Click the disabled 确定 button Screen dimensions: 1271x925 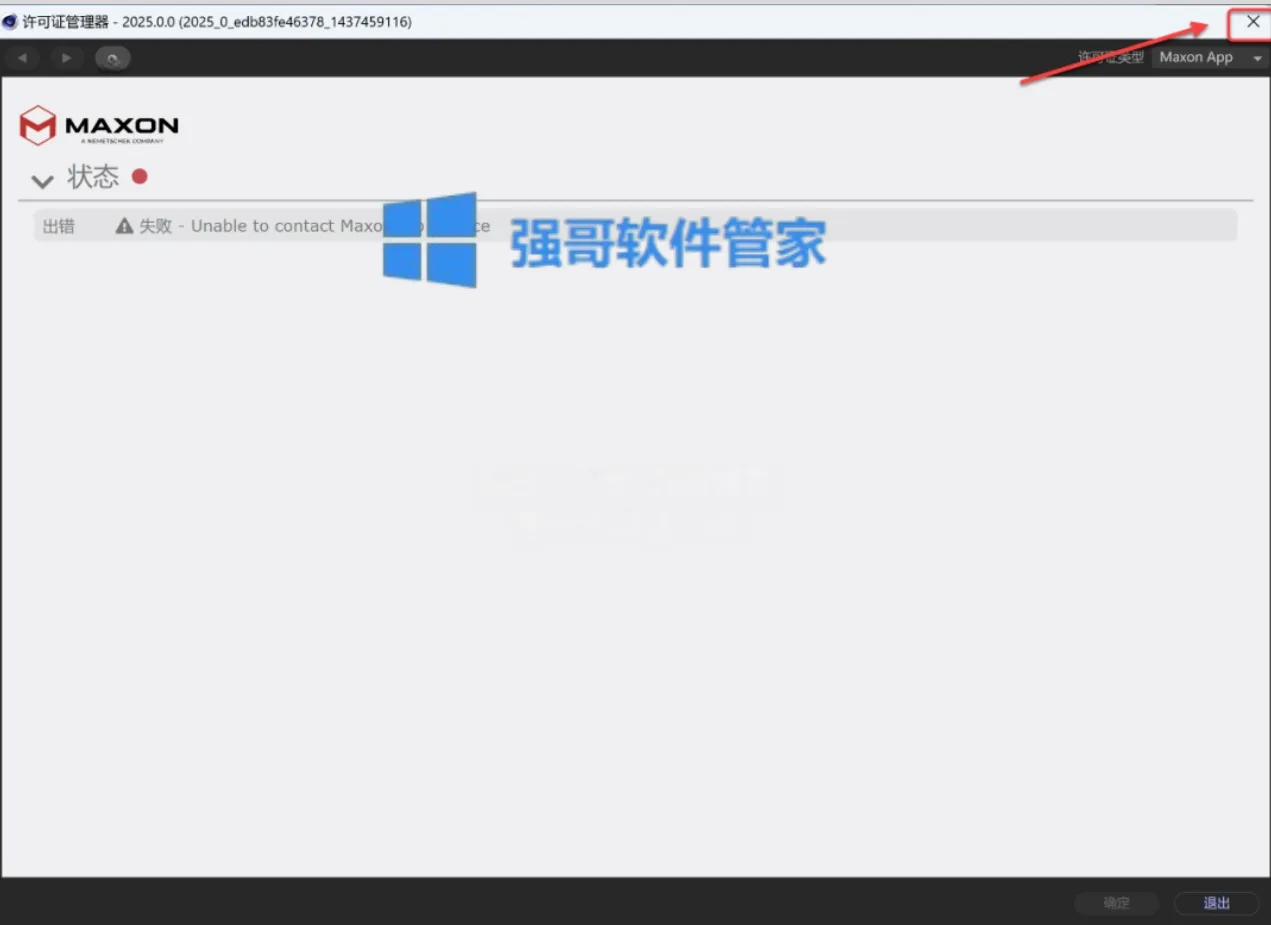(x=1116, y=903)
